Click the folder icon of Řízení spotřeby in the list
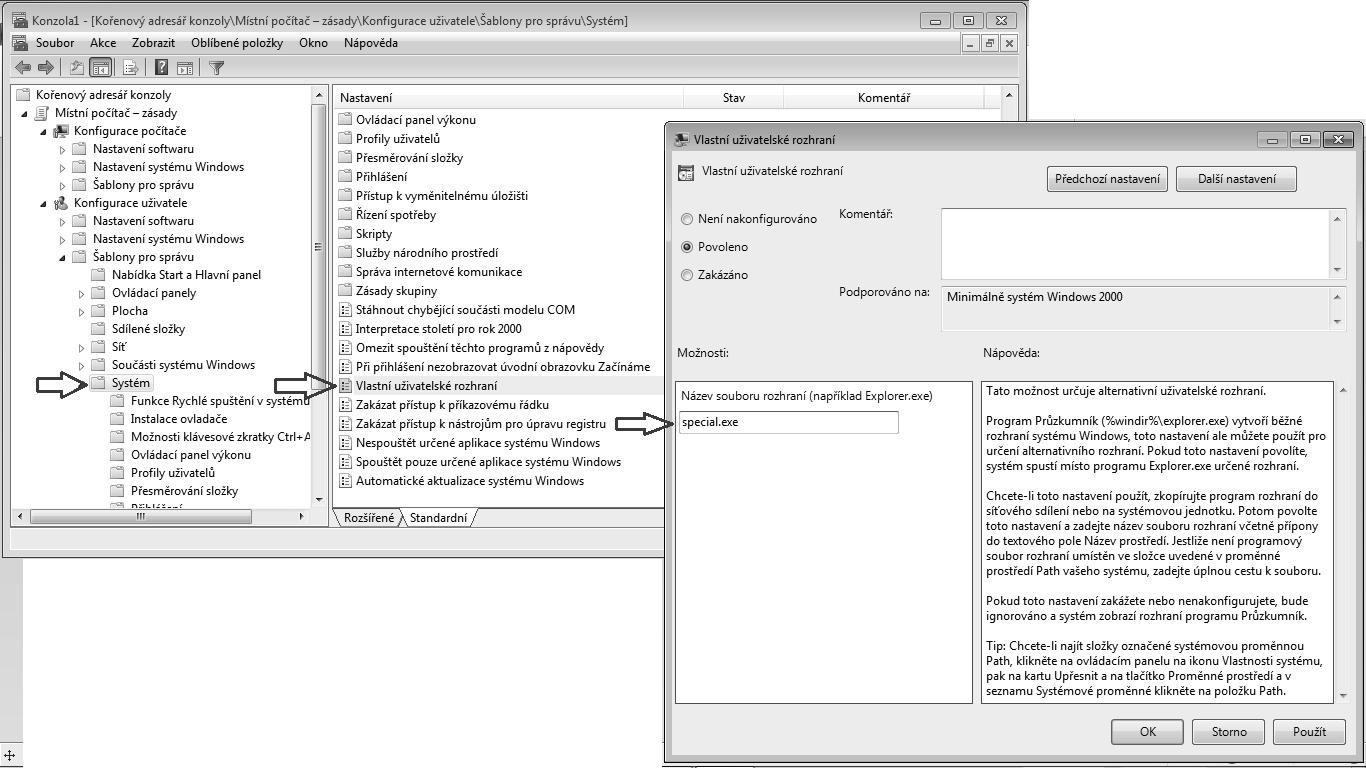 (x=346, y=215)
